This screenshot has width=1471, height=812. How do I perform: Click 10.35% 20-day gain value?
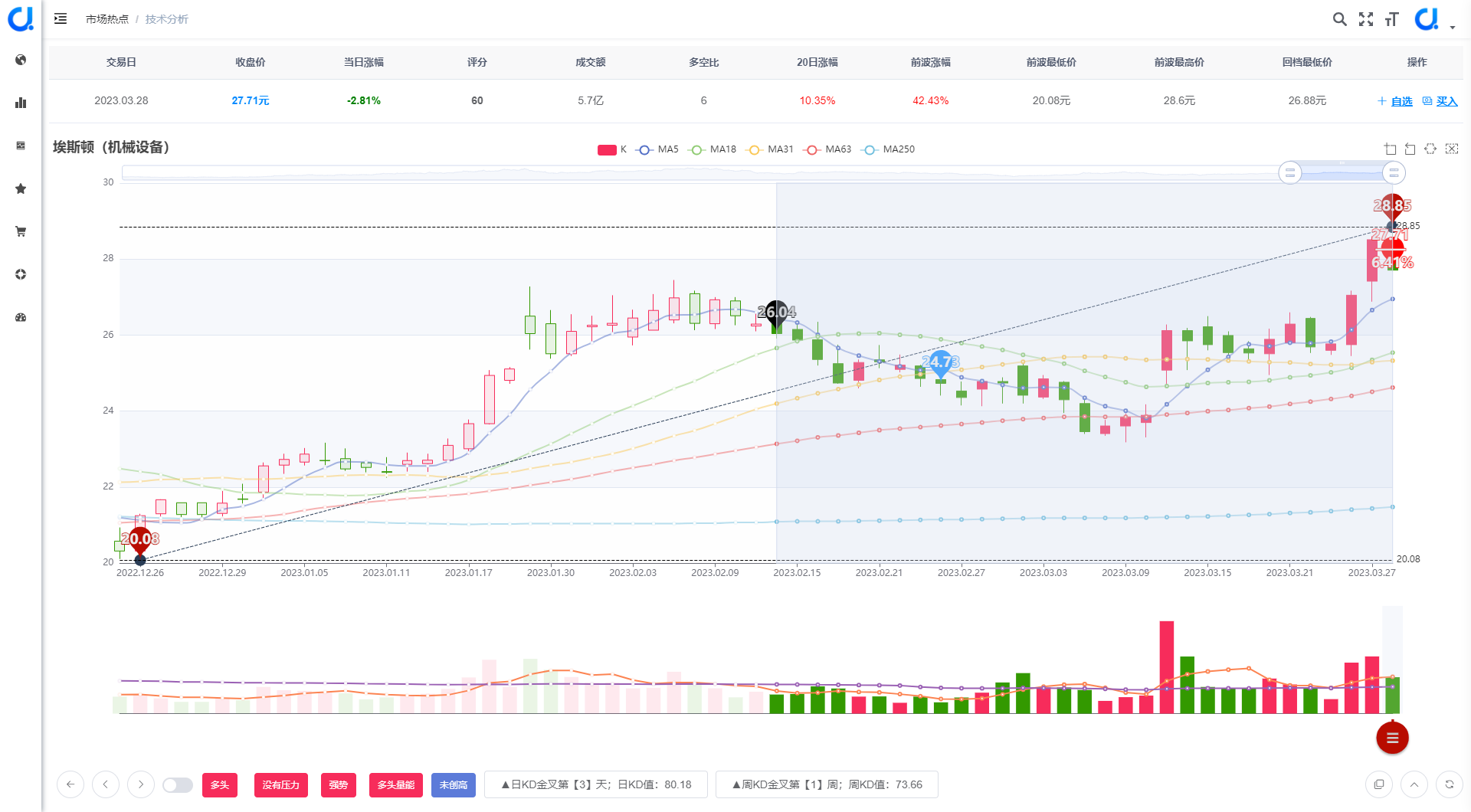(817, 100)
